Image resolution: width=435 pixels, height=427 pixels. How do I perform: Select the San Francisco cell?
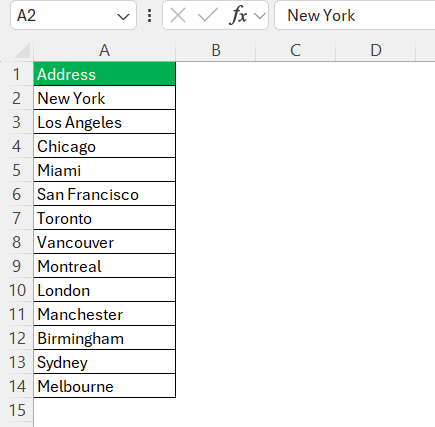click(x=104, y=194)
